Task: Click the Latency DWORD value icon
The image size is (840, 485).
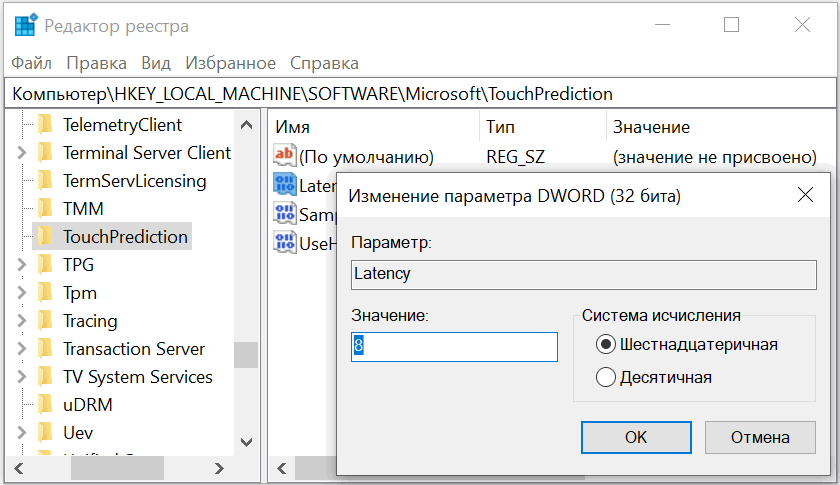Action: click(x=284, y=184)
